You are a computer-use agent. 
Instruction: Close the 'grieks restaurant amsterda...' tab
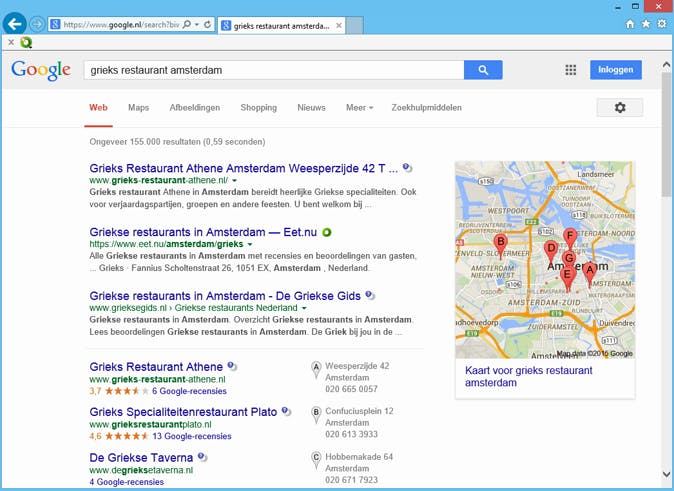339,26
